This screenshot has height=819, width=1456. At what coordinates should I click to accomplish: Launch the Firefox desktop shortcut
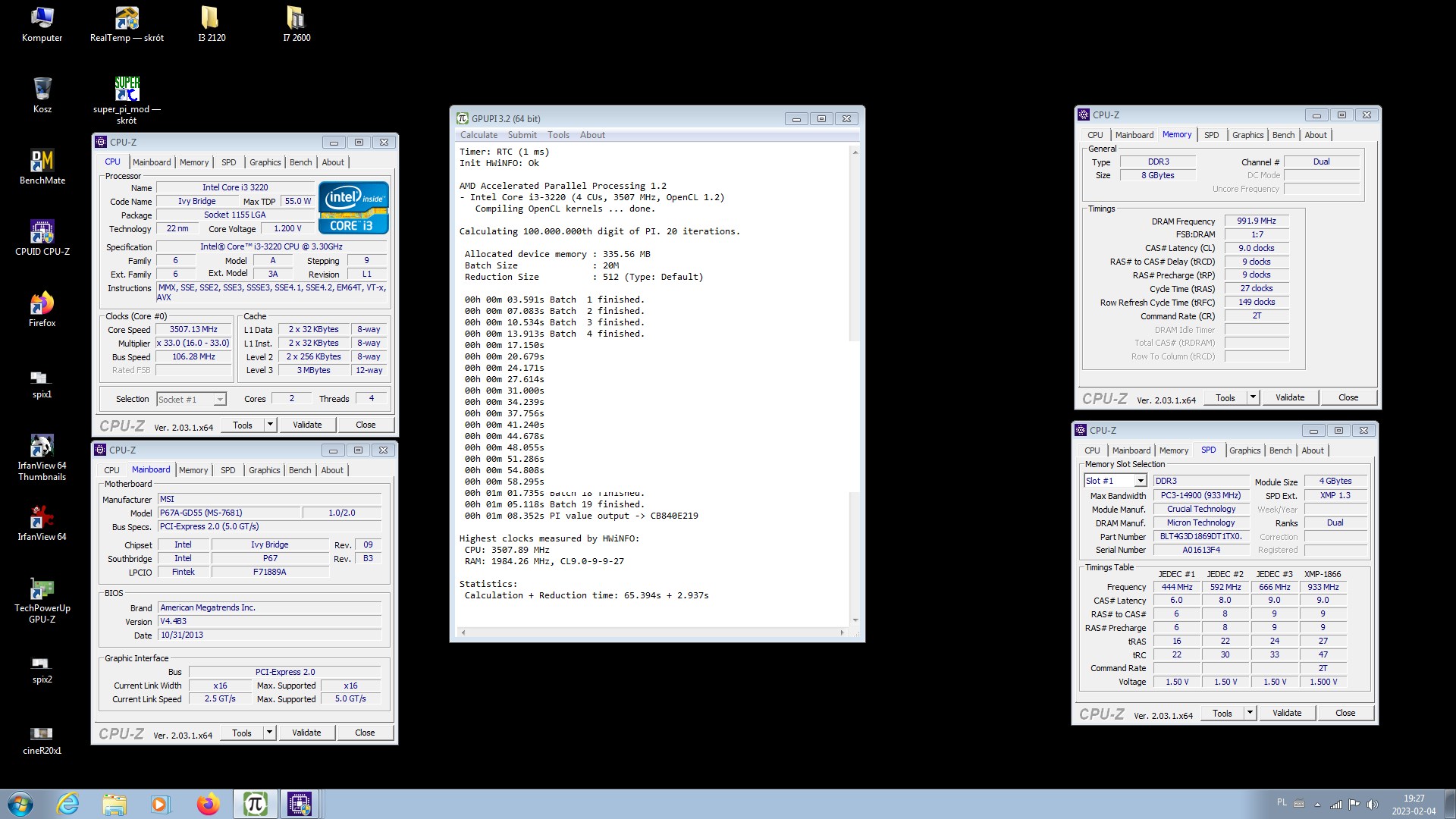(42, 309)
